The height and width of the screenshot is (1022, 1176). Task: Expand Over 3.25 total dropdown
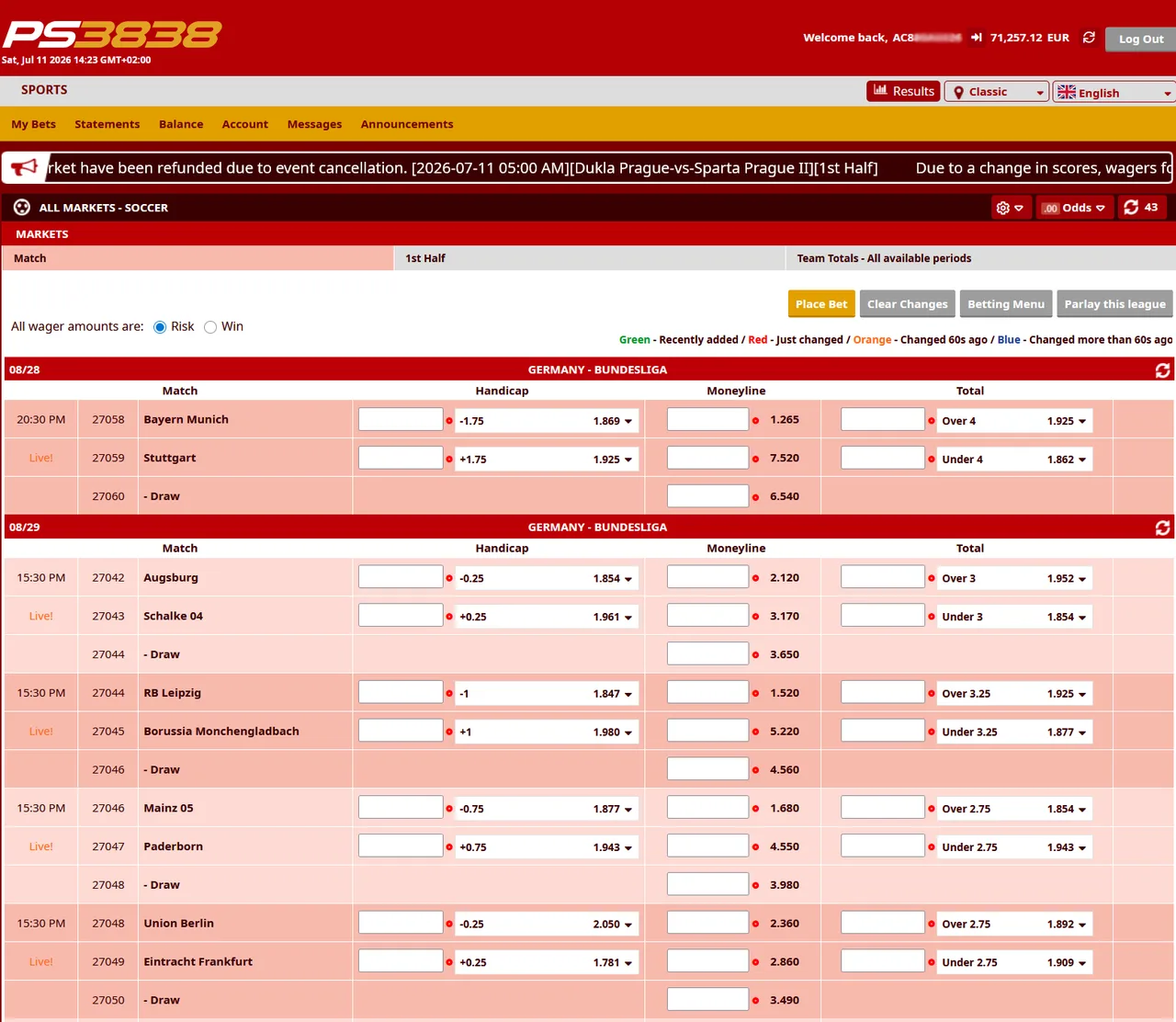[x=1014, y=694]
